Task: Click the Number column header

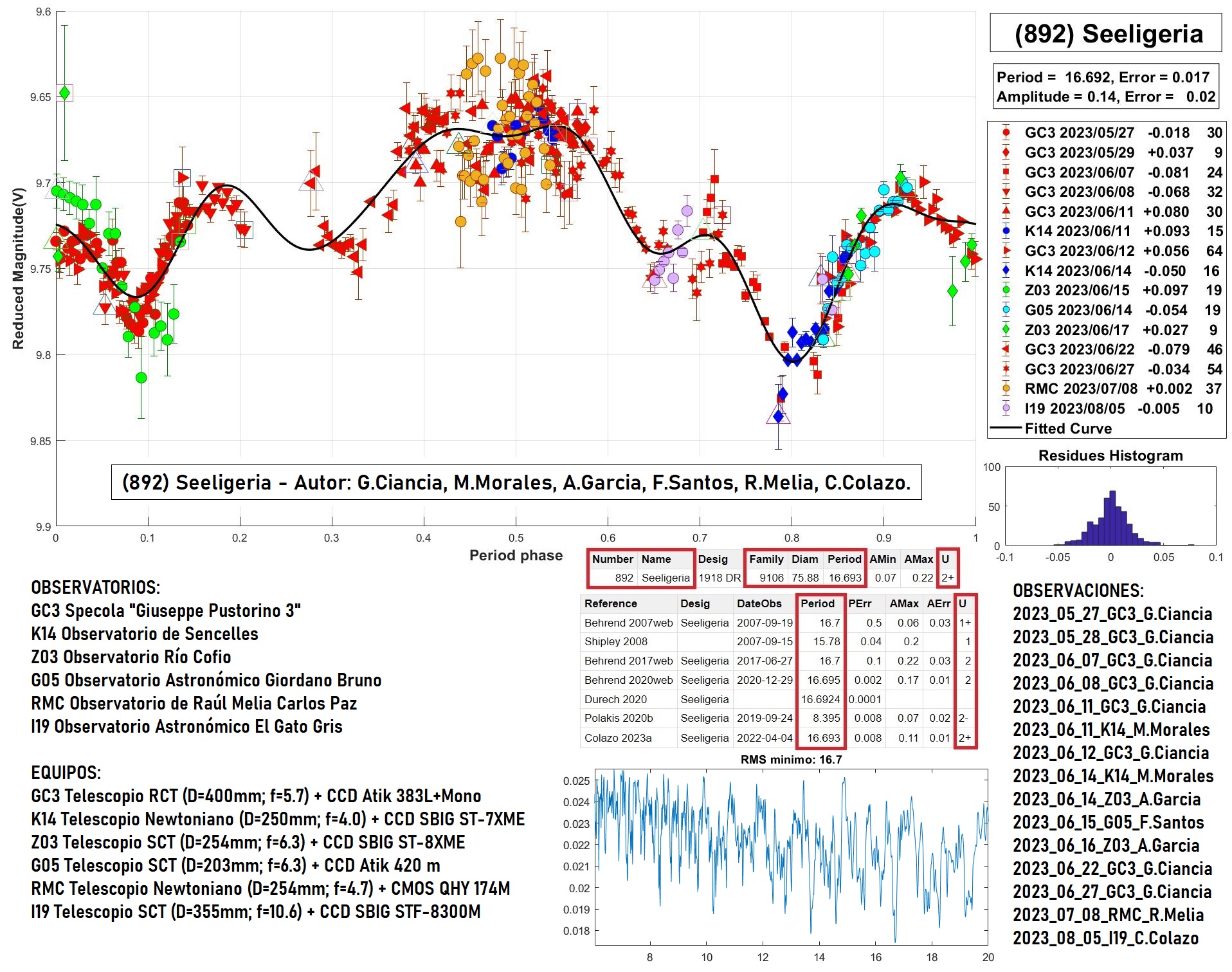Action: point(613,559)
